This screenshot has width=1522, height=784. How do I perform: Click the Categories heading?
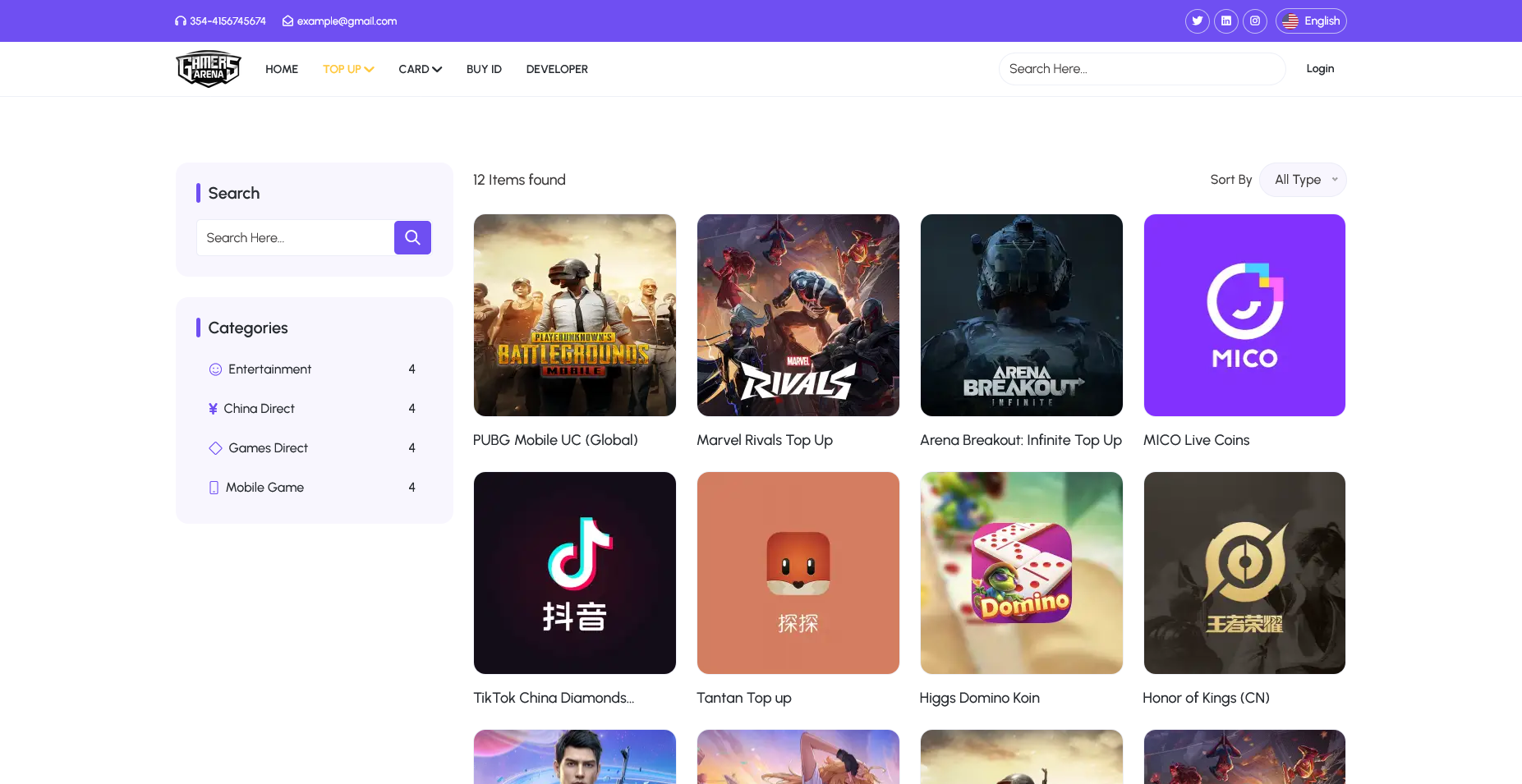(x=248, y=328)
